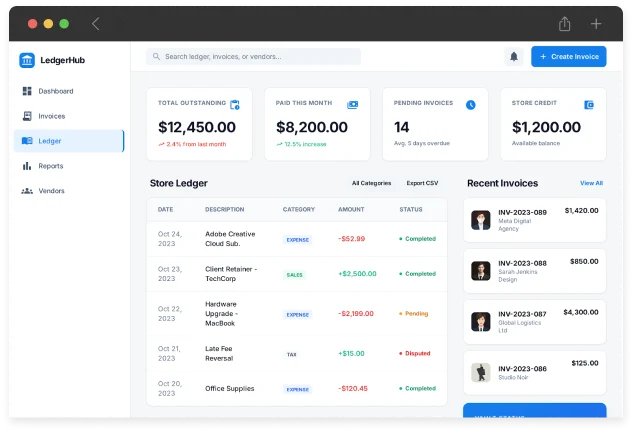Click the Ledger book icon
The height and width of the screenshot is (432, 634).
(27, 141)
